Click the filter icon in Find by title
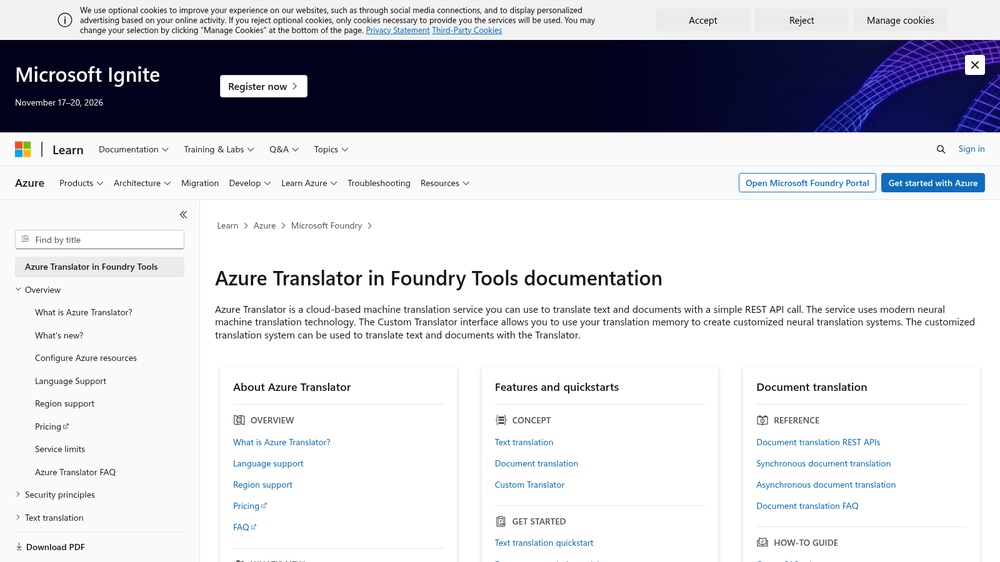This screenshot has width=1000, height=562. click(x=25, y=239)
